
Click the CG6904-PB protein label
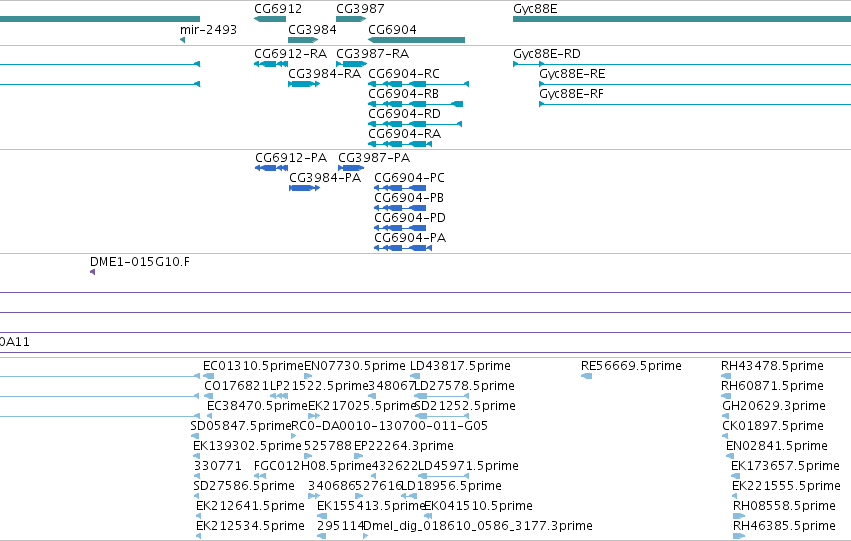(409, 198)
